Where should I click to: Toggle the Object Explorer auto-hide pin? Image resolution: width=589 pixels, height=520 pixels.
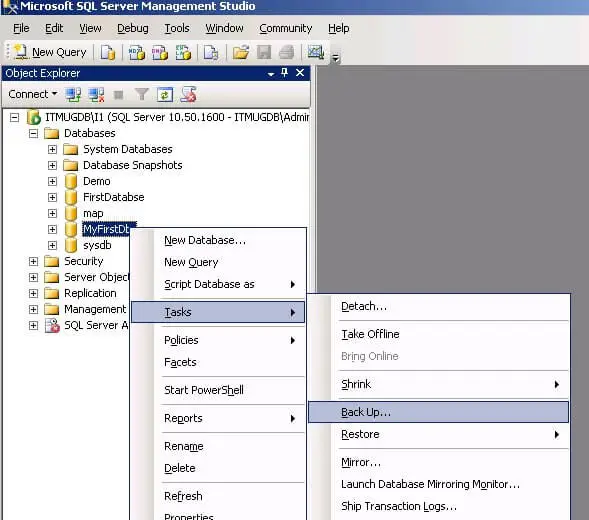point(285,72)
